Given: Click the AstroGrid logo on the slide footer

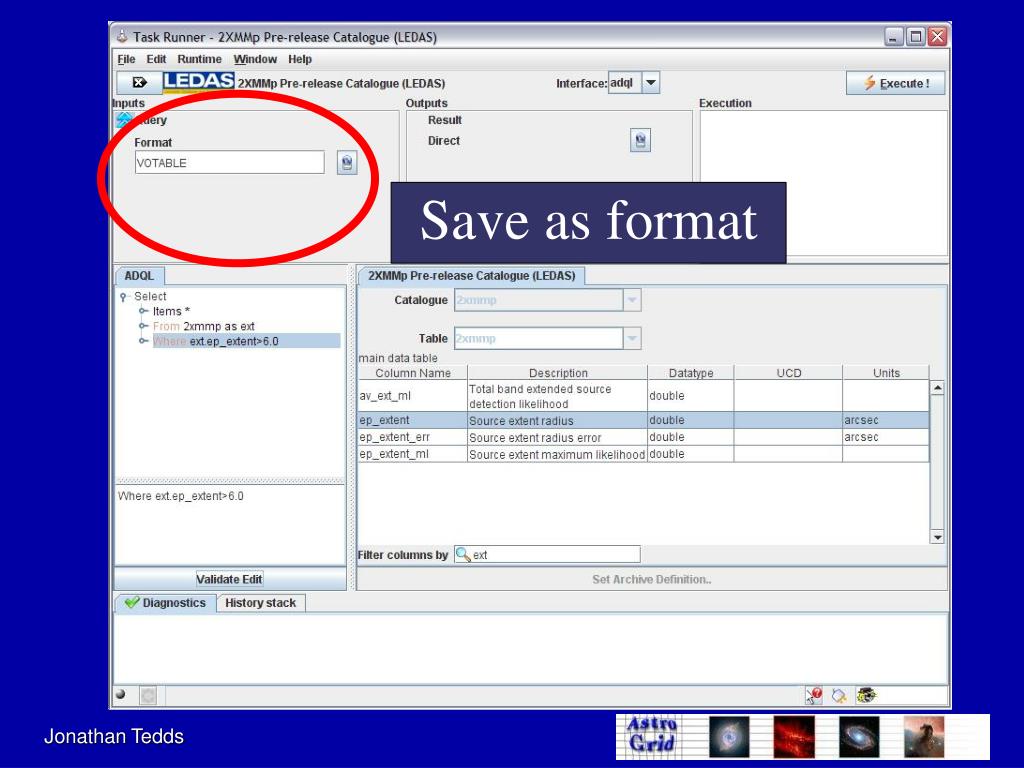Looking at the screenshot, I should 652,735.
